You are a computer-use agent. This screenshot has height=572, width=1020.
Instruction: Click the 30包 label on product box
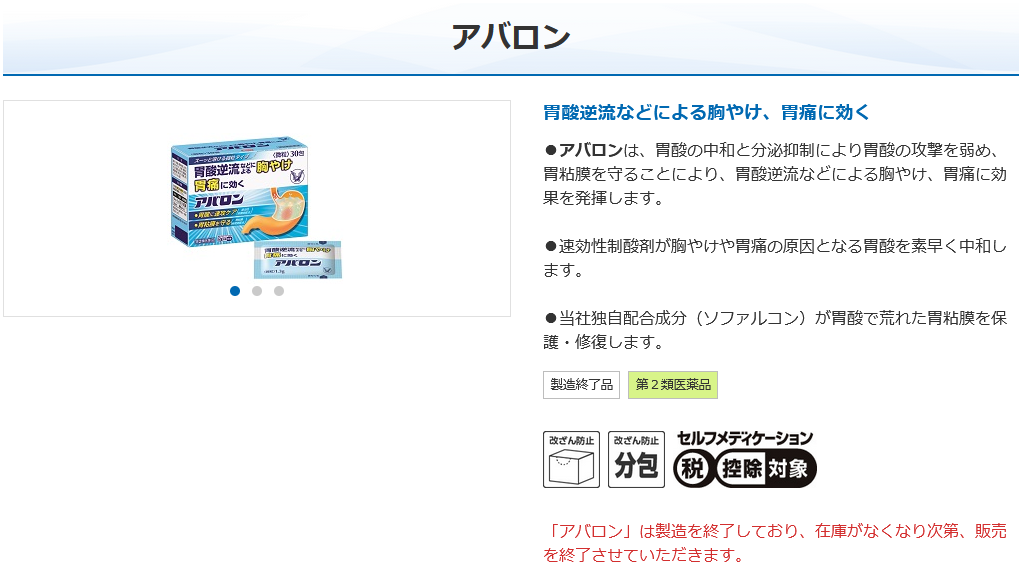289,155
